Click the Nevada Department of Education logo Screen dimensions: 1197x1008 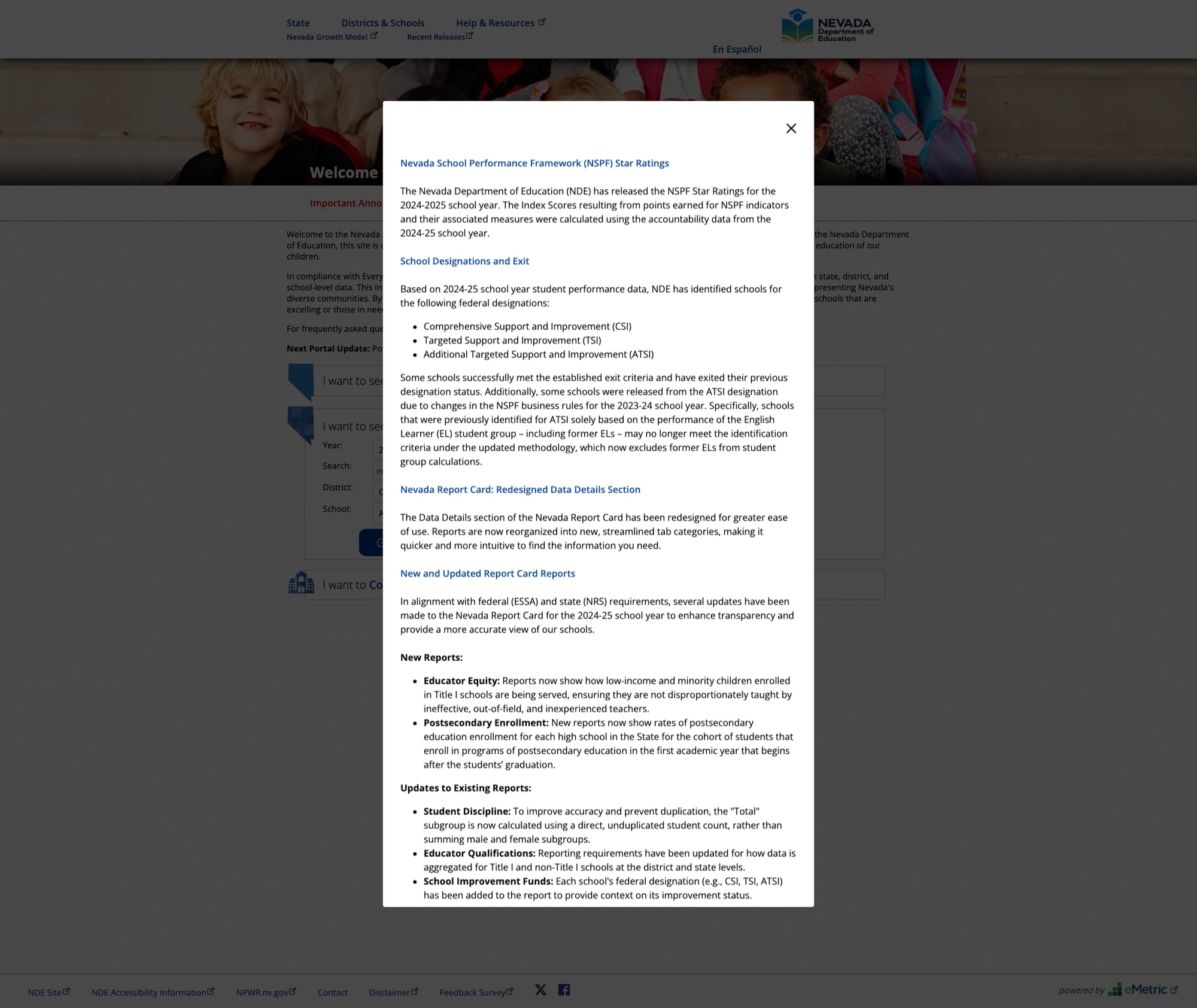827,26
